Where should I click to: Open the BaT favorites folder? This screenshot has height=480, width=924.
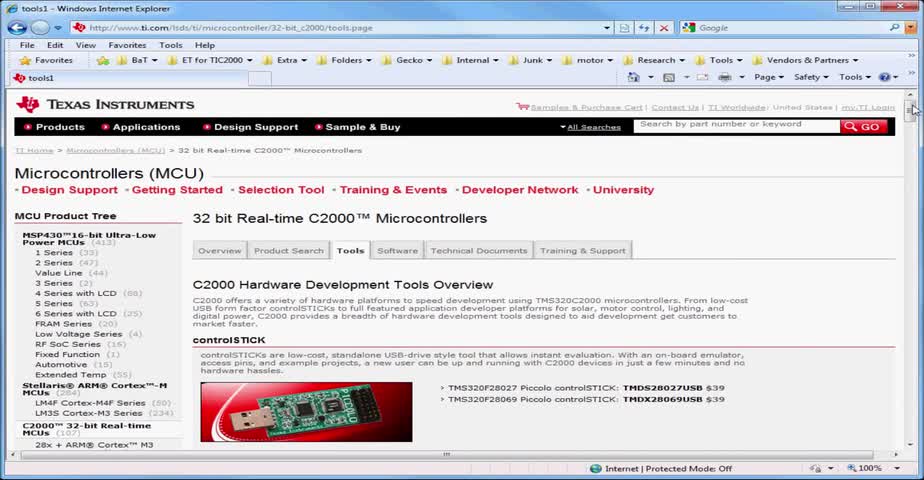137,60
